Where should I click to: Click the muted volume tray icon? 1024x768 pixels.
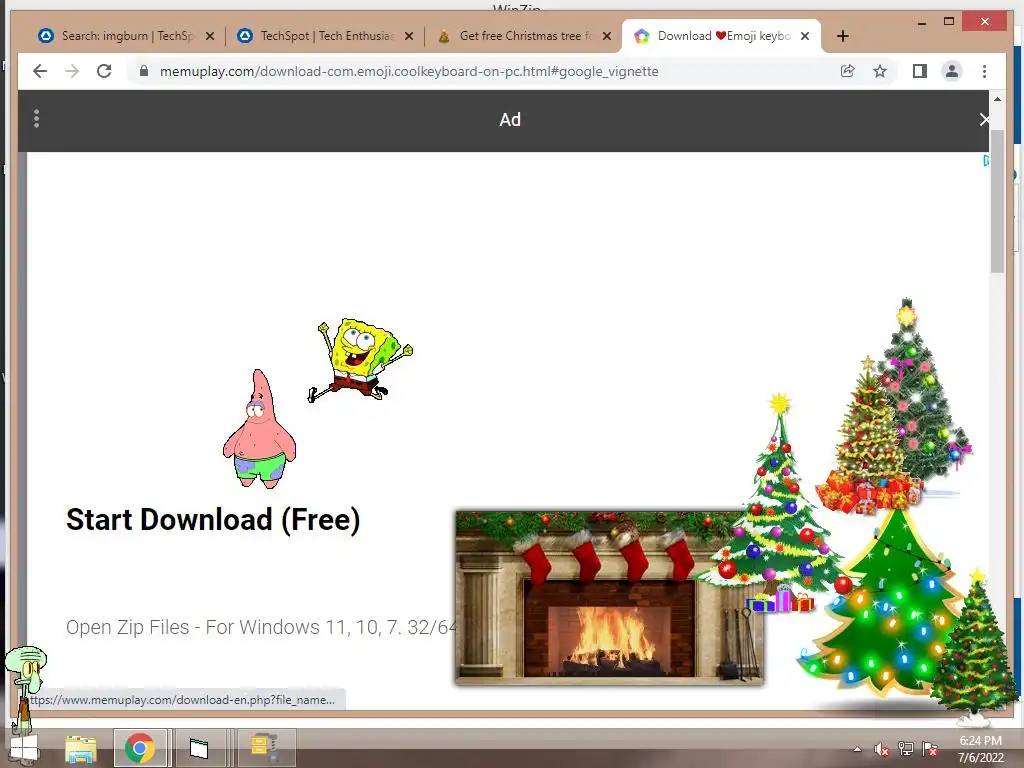[882, 750]
